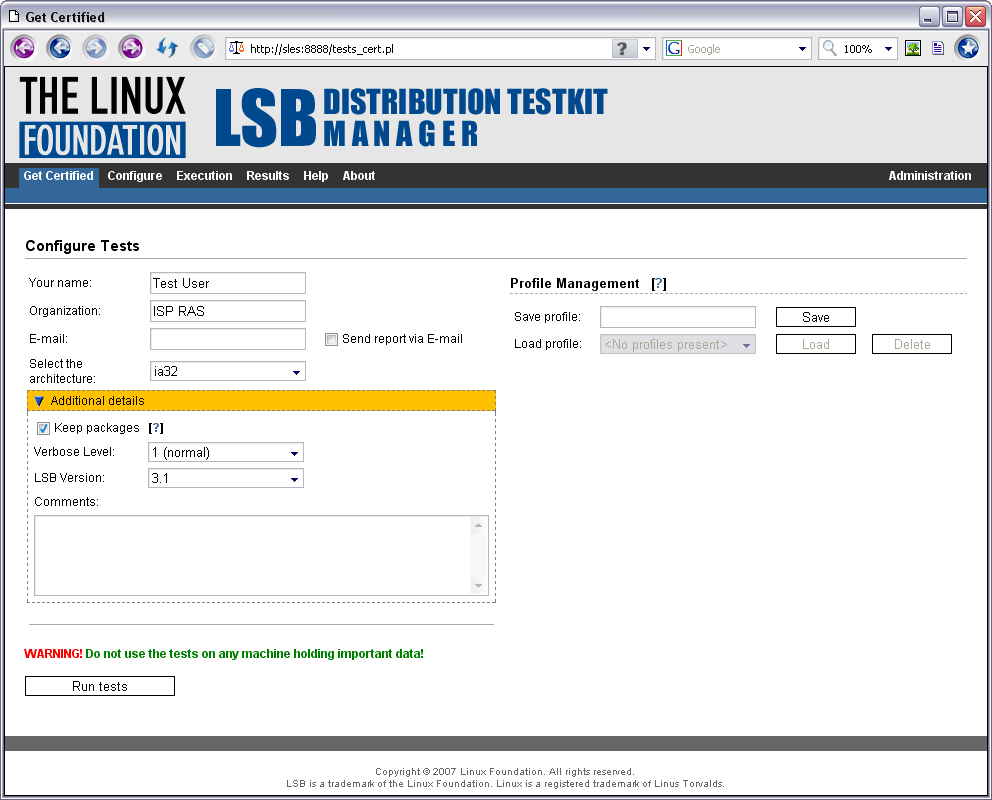Open the 100% zoom level dropdown
This screenshot has width=992, height=800.
[888, 49]
